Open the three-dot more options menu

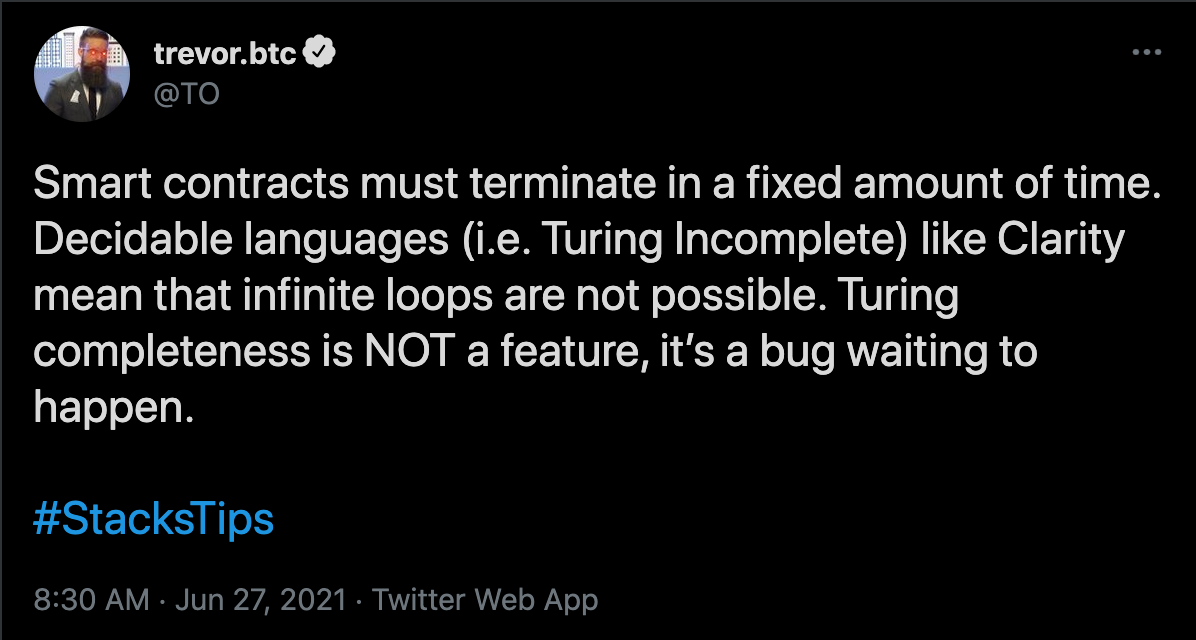click(1146, 54)
